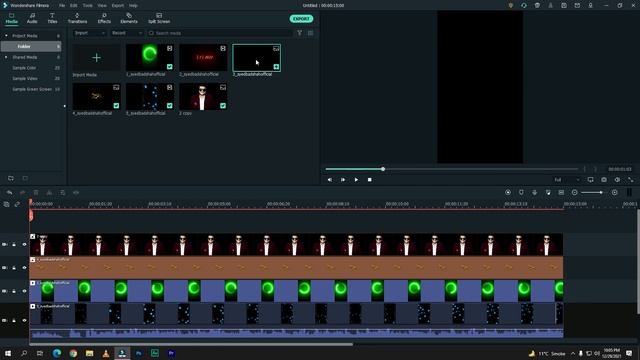Open the Tools menu
Viewport: 640px width, 360px height.
click(x=87, y=6)
